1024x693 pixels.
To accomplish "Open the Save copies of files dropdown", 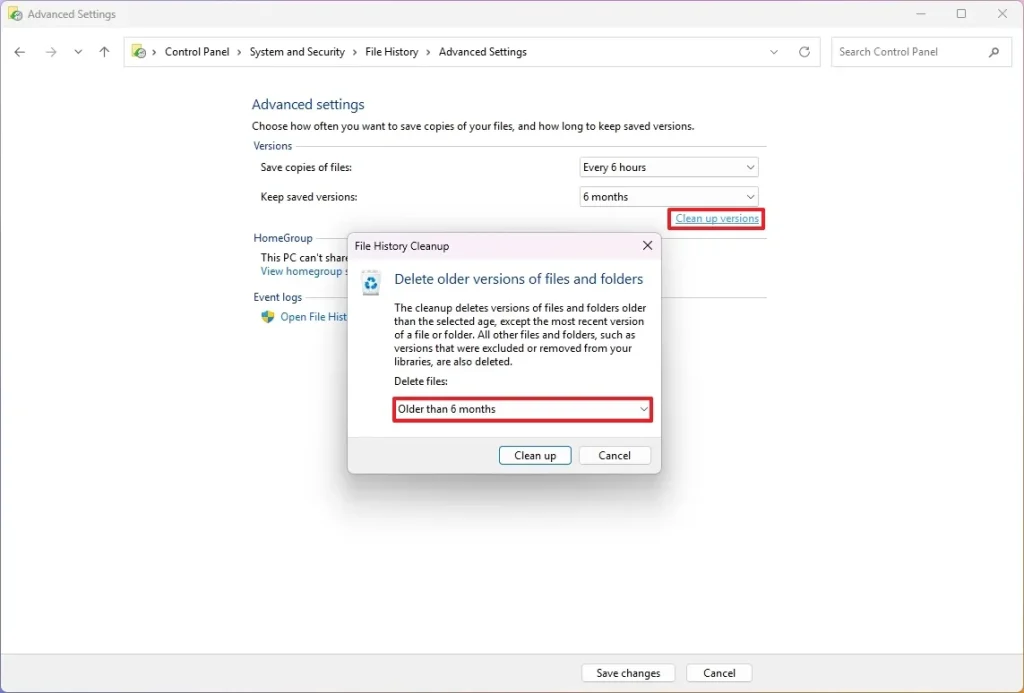I will [x=668, y=168].
